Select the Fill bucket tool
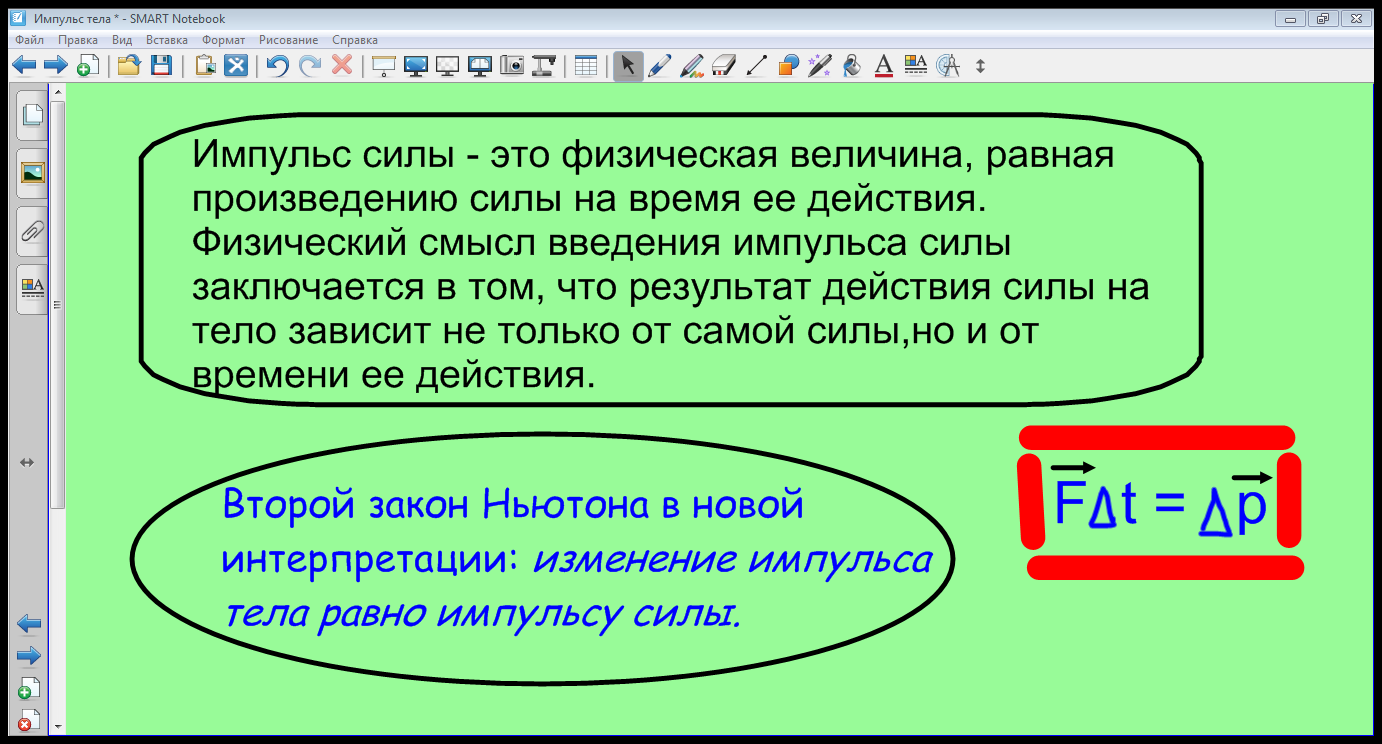The image size is (1382, 744). [x=852, y=66]
